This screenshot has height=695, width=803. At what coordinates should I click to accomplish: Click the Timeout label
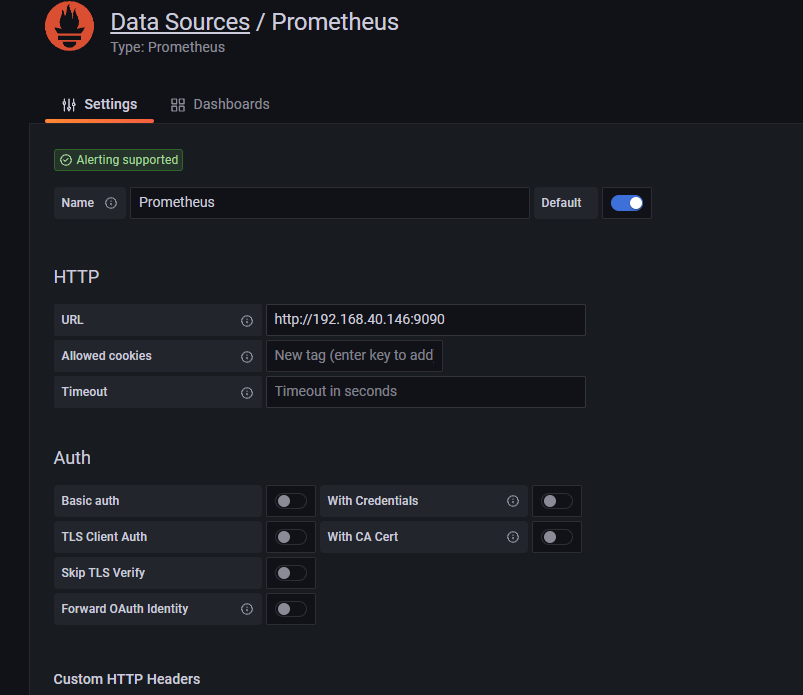[x=84, y=392]
